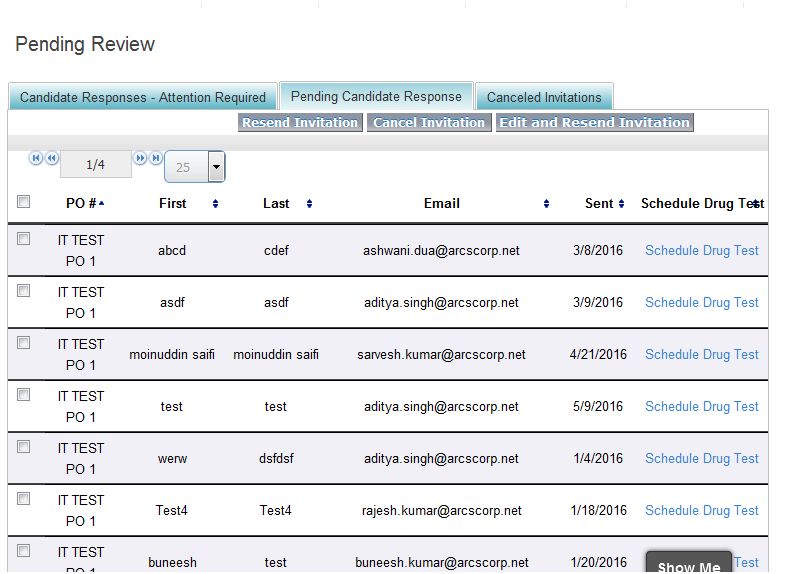Image resolution: width=801 pixels, height=574 pixels.
Task: Switch to Pending Candidate Response tab
Action: [x=376, y=96]
